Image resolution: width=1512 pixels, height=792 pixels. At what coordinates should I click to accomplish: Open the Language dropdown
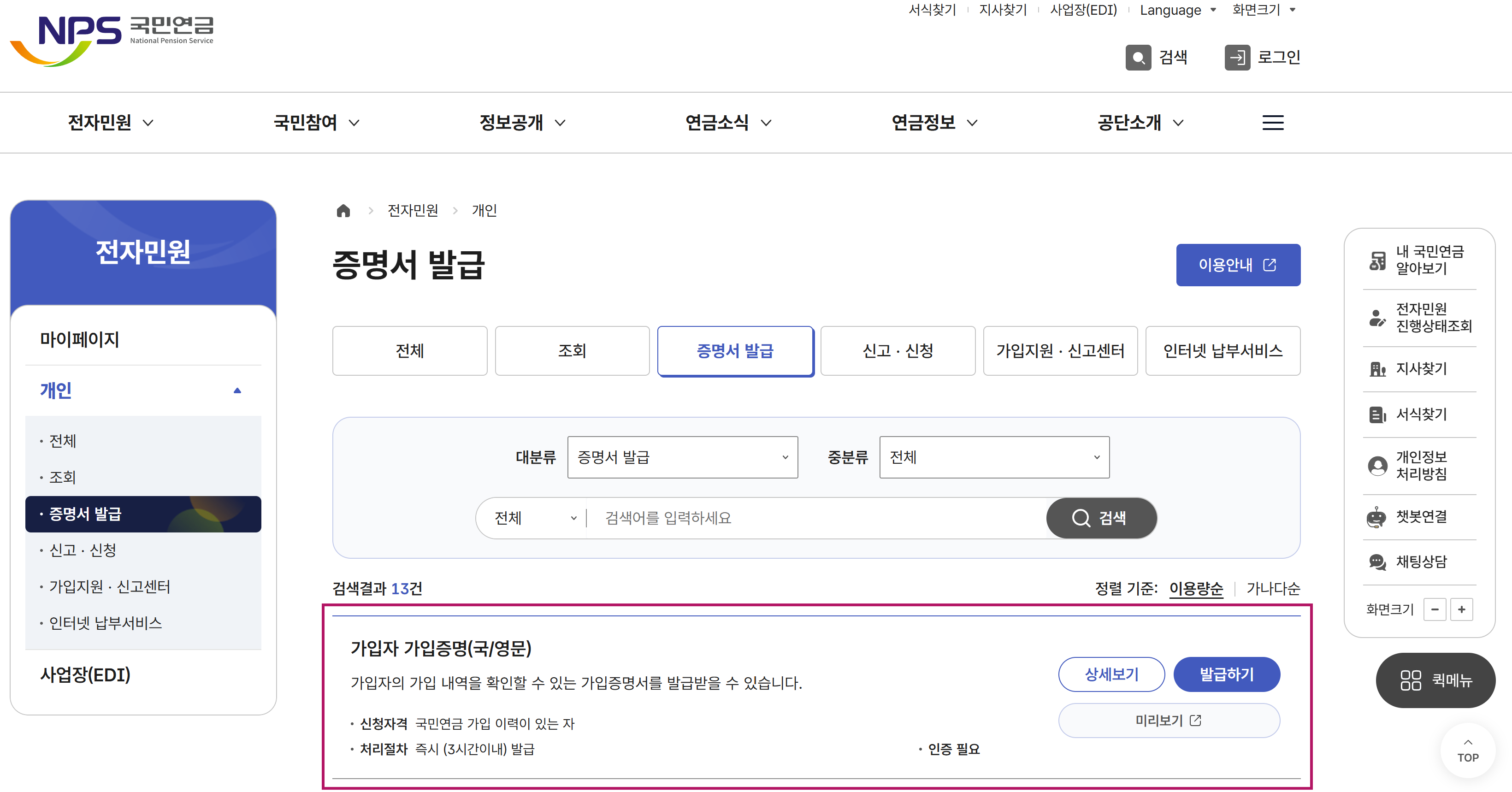pyautogui.click(x=1178, y=10)
